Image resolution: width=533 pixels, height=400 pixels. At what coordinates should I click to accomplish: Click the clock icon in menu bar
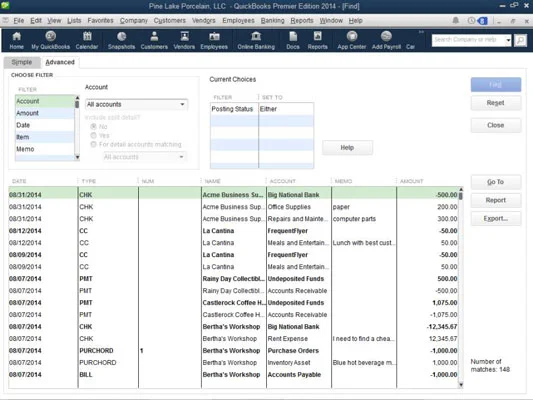[x=471, y=21]
